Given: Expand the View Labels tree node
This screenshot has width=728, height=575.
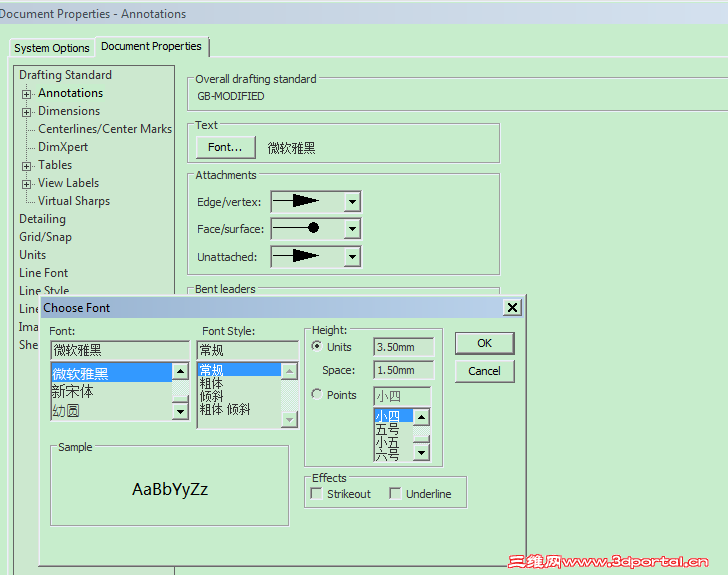Looking at the screenshot, I should click(26, 184).
